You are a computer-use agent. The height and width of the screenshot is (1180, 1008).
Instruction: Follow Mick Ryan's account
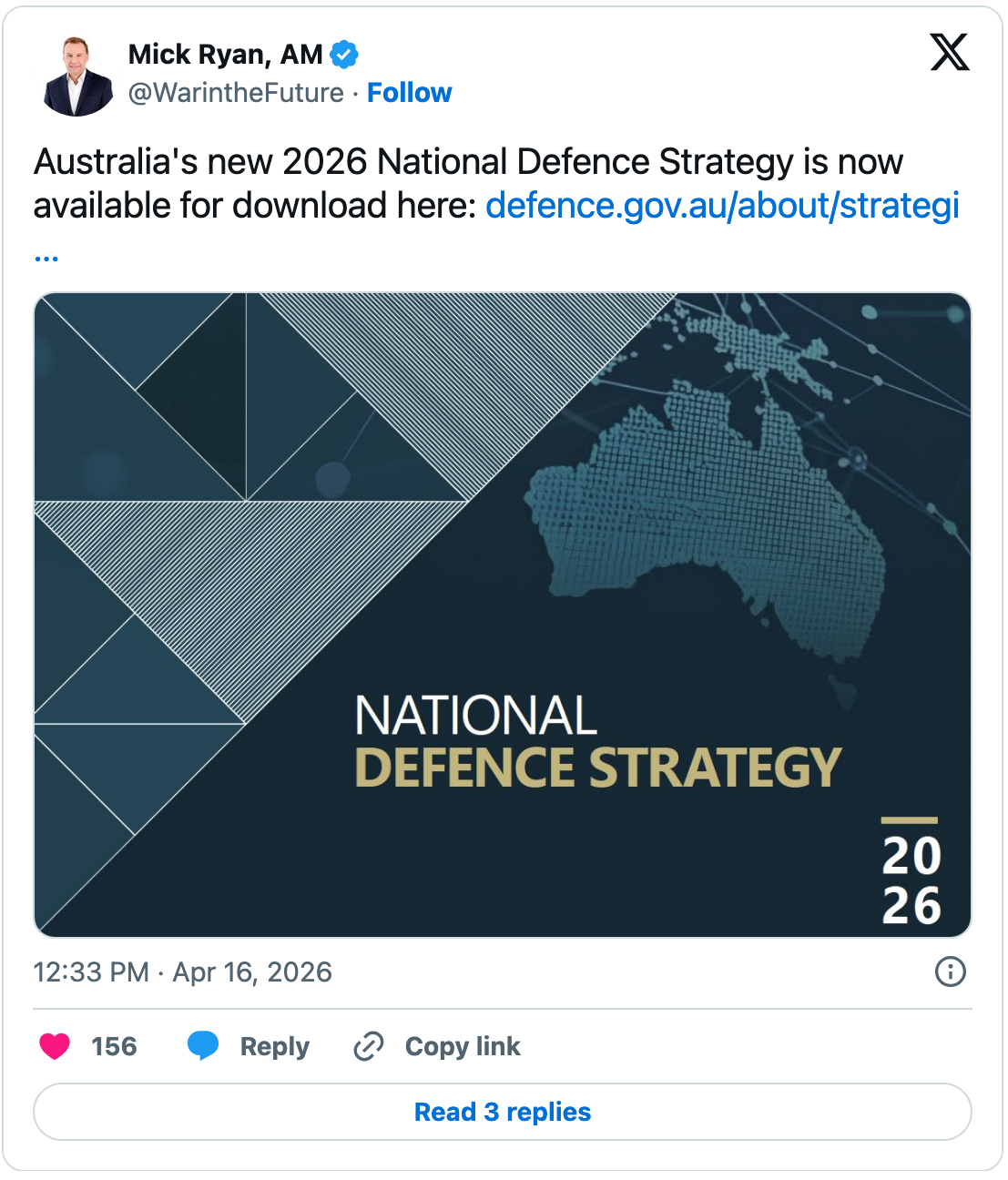(x=409, y=93)
